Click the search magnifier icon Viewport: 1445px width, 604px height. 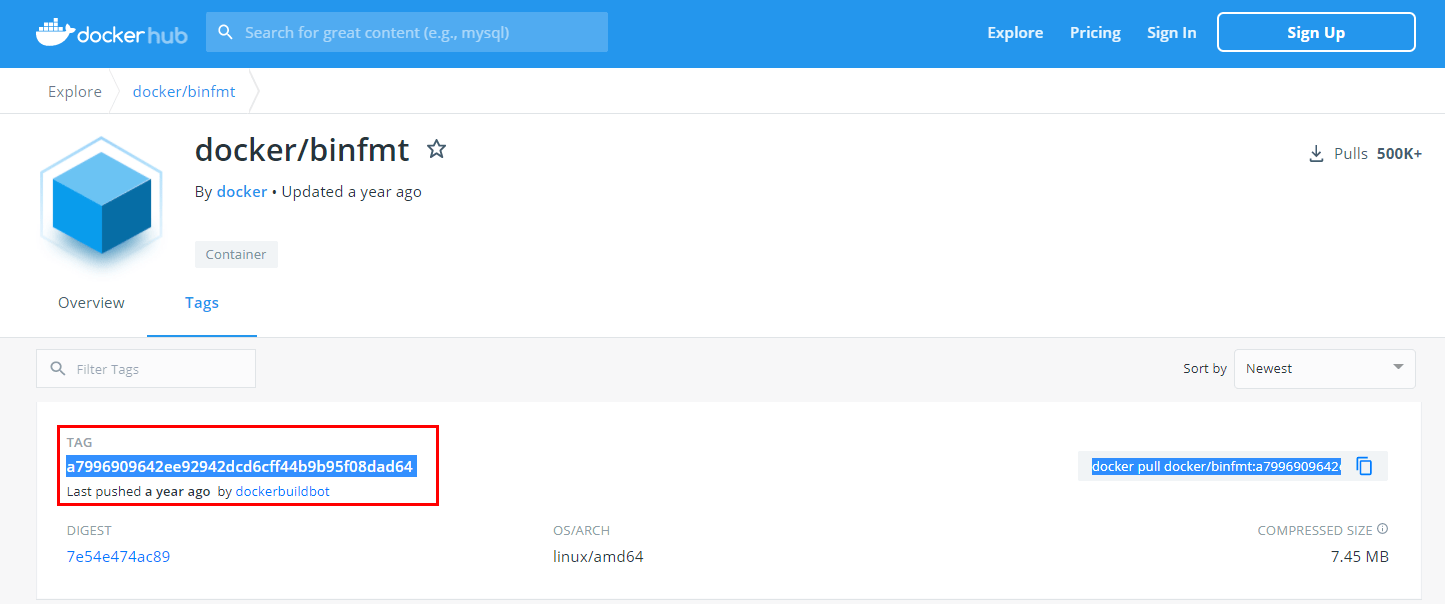(x=226, y=31)
